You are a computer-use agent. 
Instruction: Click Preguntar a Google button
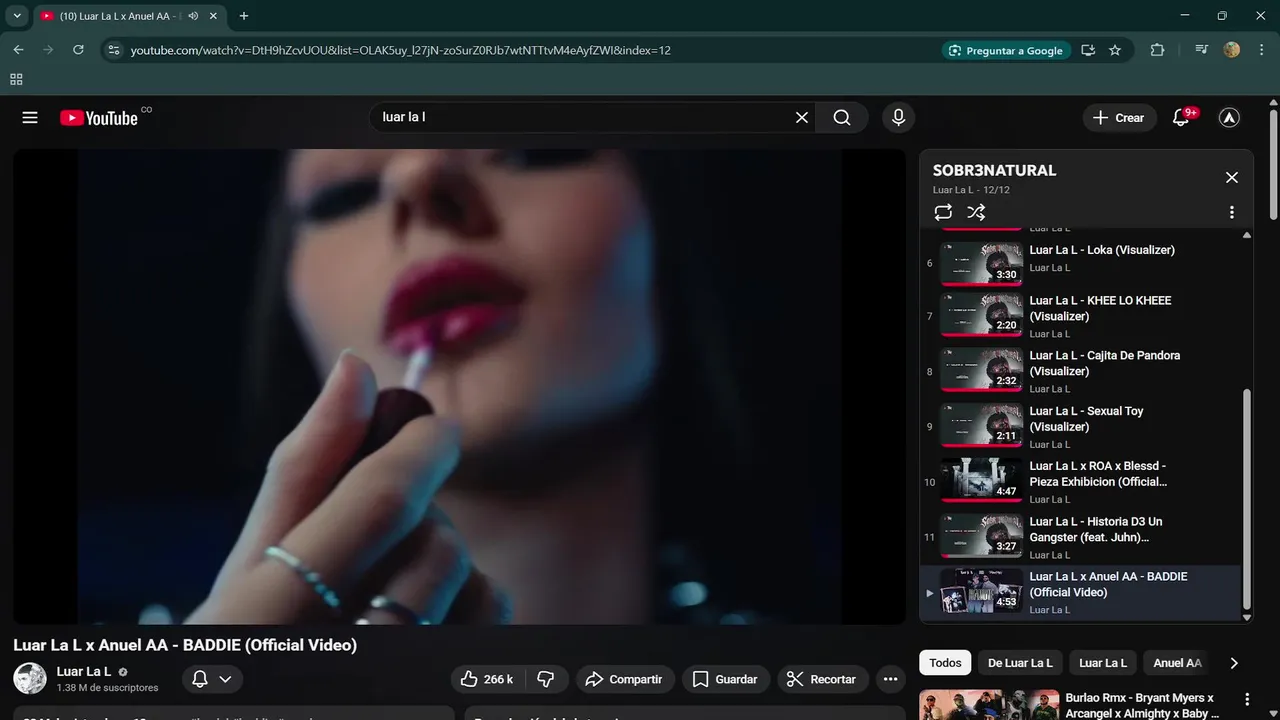coord(1006,50)
